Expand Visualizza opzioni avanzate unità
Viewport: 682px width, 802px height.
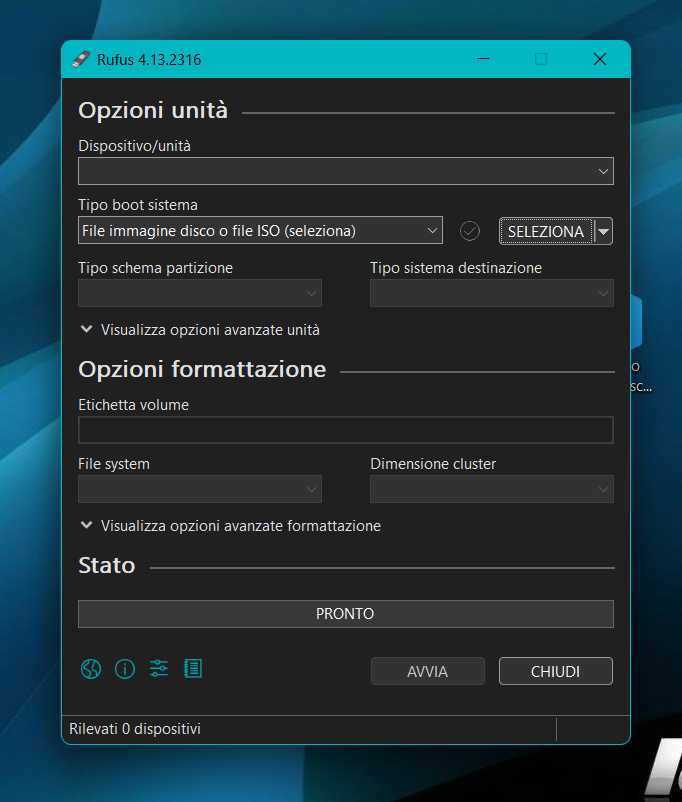pyautogui.click(x=200, y=330)
